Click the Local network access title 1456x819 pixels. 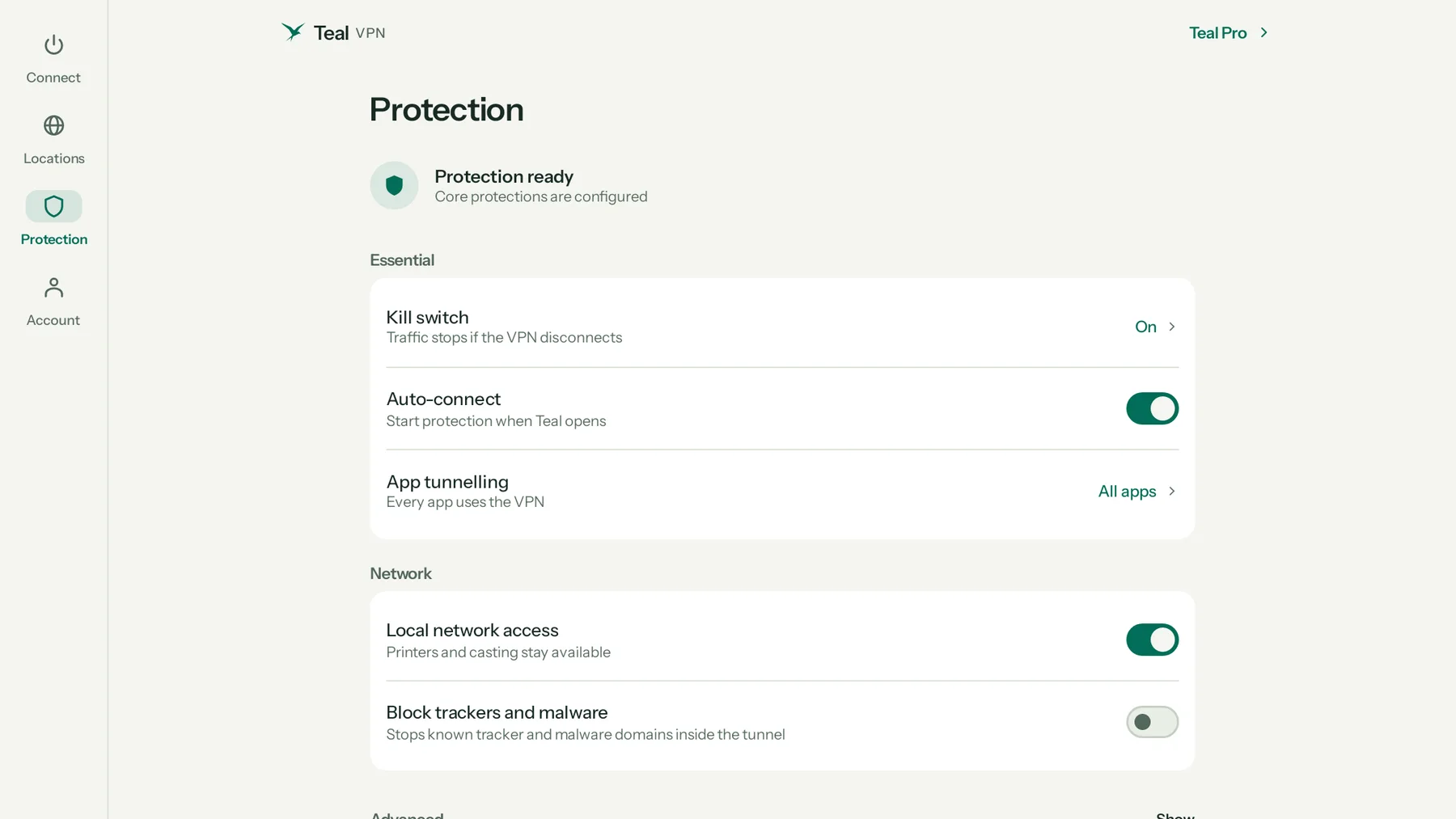pyautogui.click(x=472, y=630)
